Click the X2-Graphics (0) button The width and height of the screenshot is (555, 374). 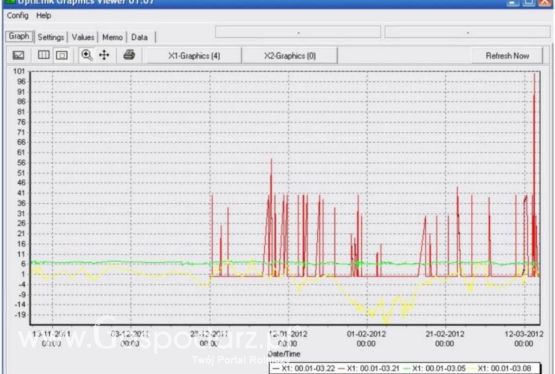pos(290,56)
